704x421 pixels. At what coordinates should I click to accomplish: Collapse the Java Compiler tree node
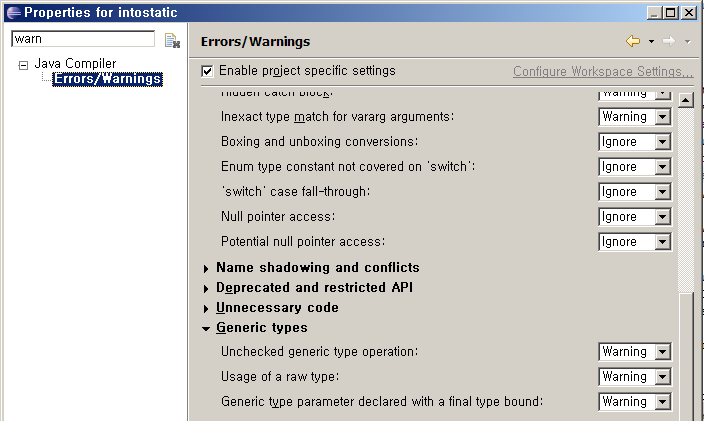coord(23,66)
